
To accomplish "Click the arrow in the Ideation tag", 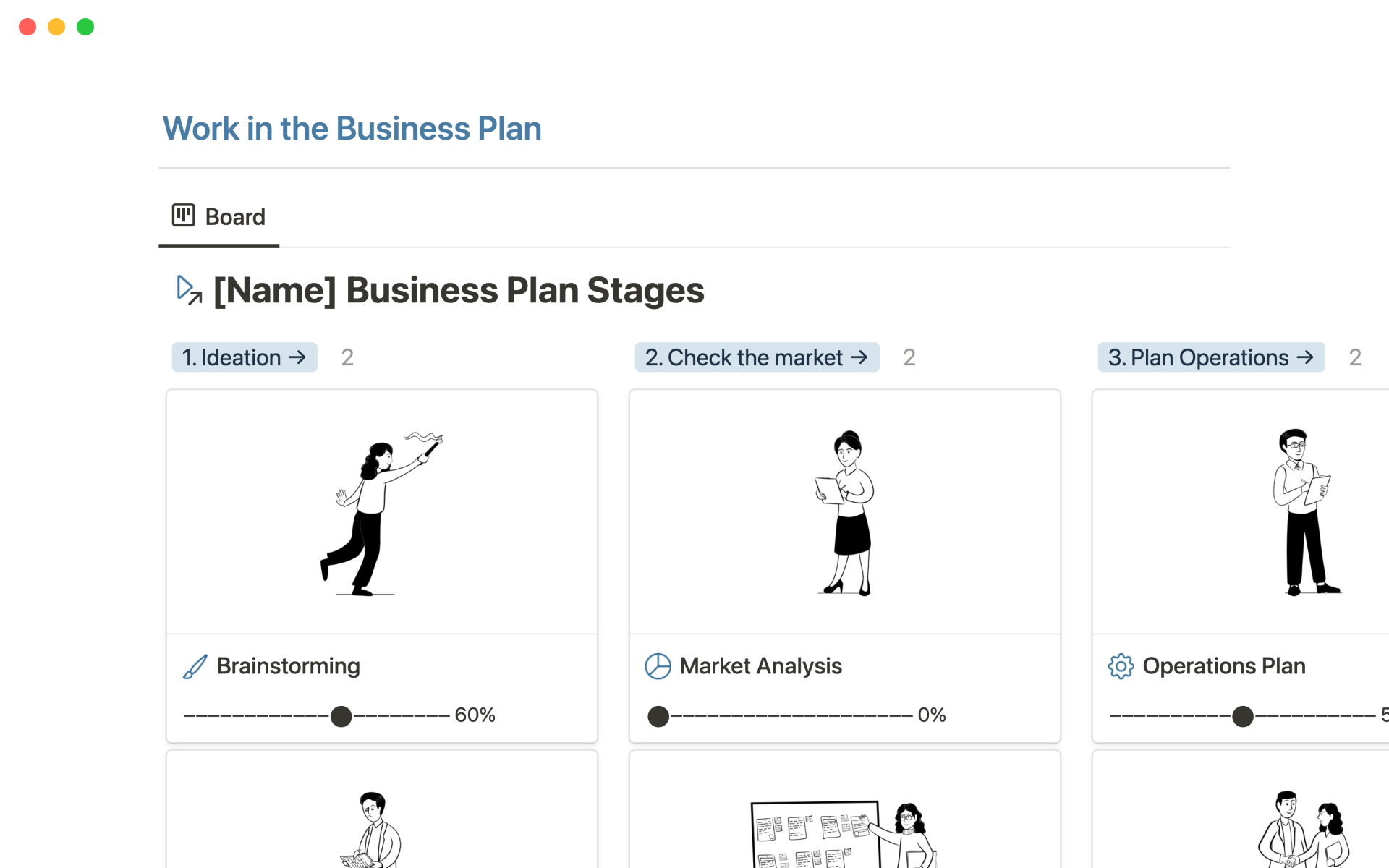I will tap(297, 357).
